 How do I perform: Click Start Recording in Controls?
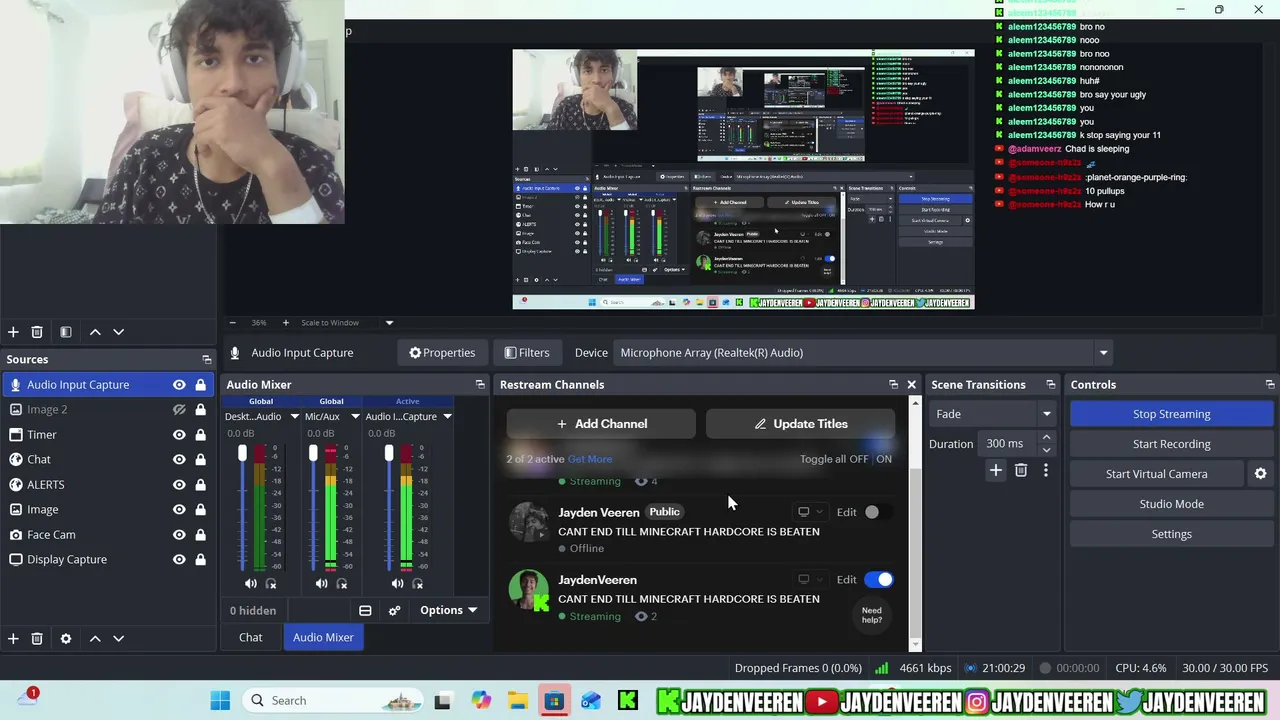tap(1171, 444)
